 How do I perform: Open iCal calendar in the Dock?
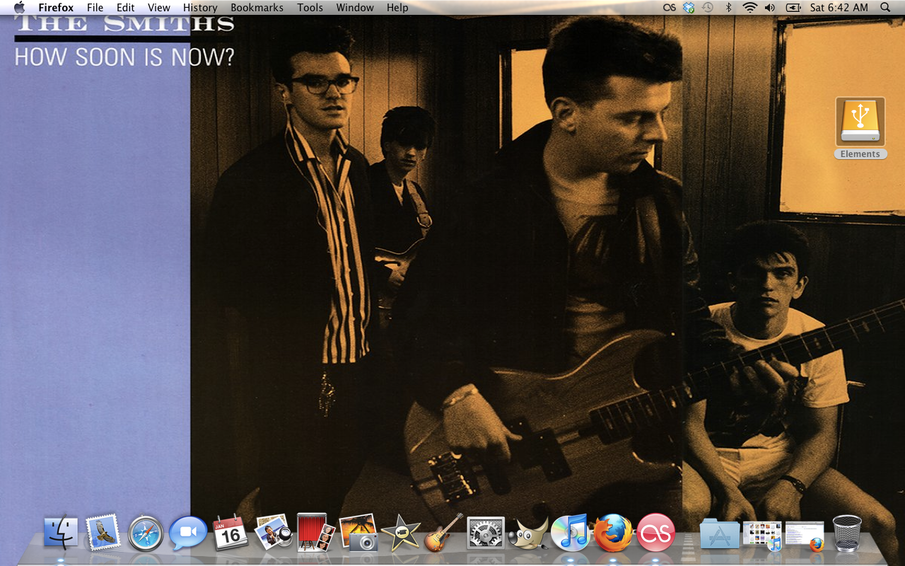230,532
